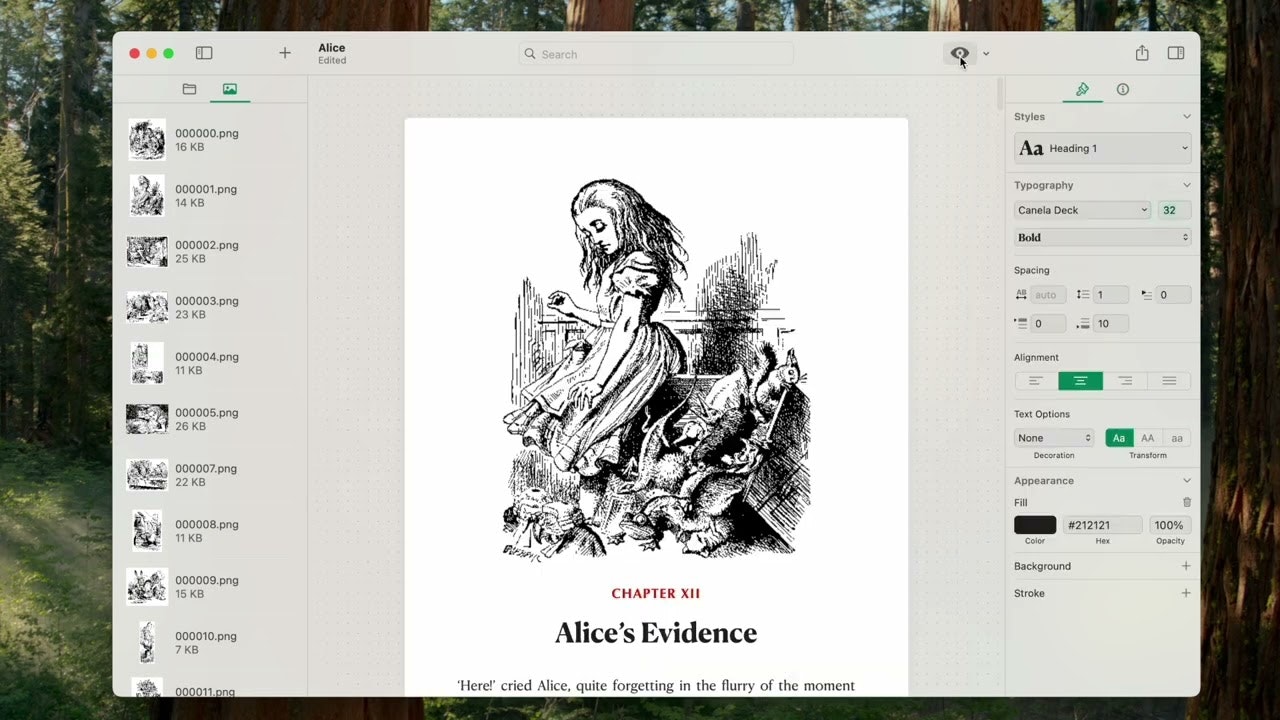
Task: Open the info inspector tab
Action: [1123, 89]
